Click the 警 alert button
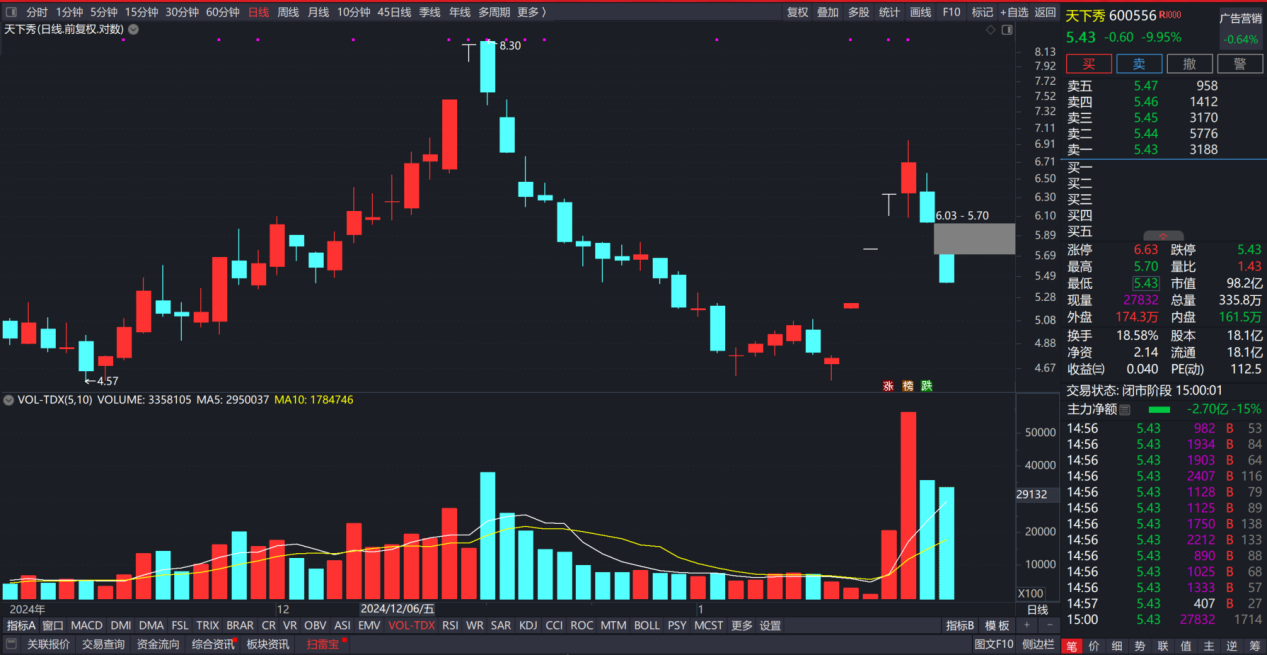This screenshot has height=655, width=1267. pyautogui.click(x=1240, y=64)
